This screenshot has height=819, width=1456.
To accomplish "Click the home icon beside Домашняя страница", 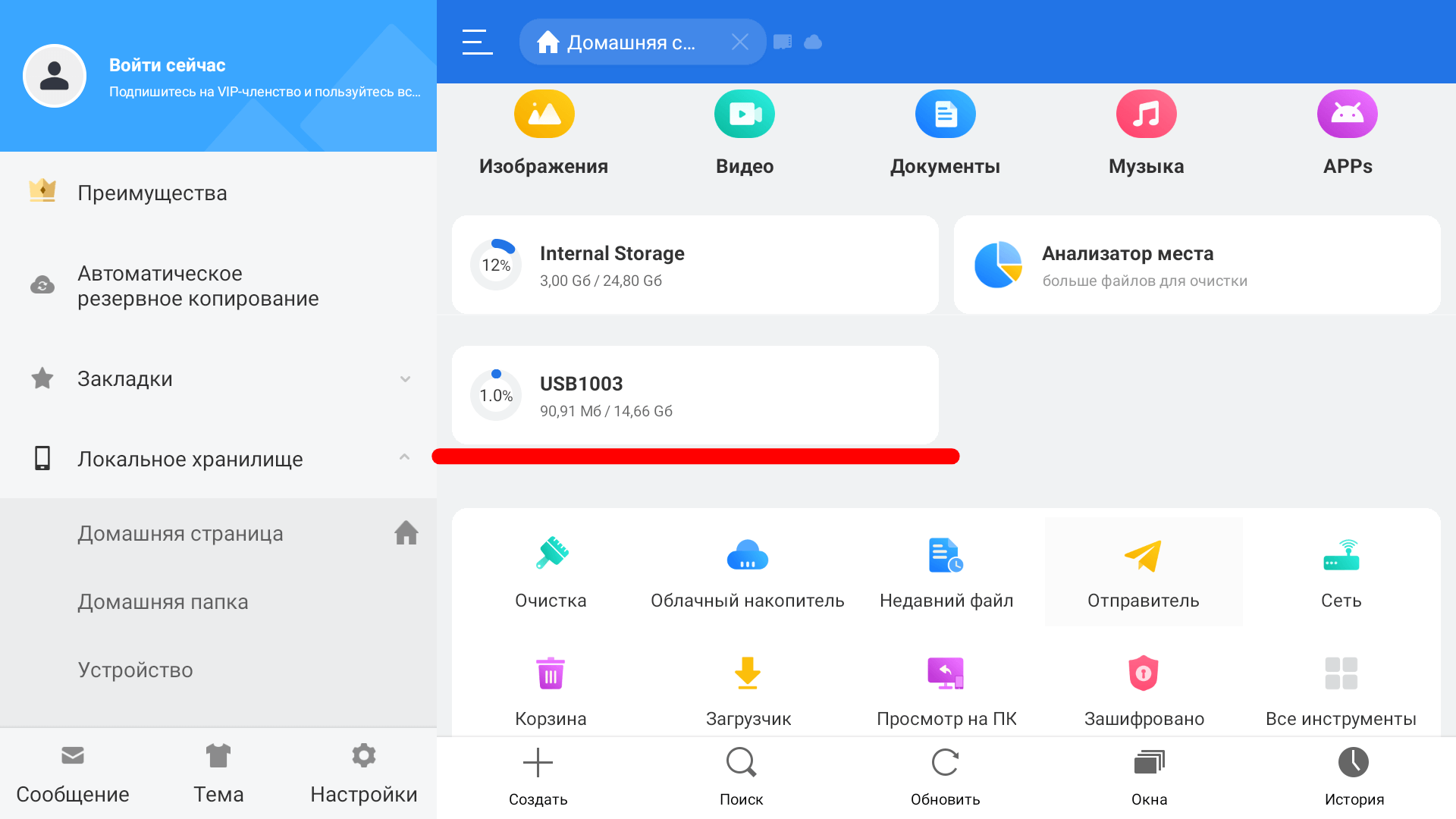I will click(x=406, y=533).
